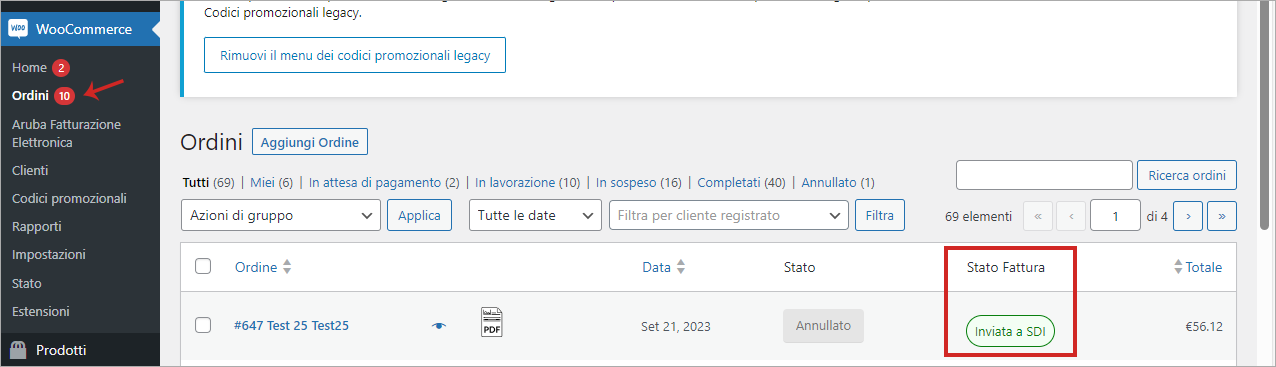Screen dimensions: 1276x367
Task: Filter orders by Completati (40) tab
Action: [x=741, y=183]
